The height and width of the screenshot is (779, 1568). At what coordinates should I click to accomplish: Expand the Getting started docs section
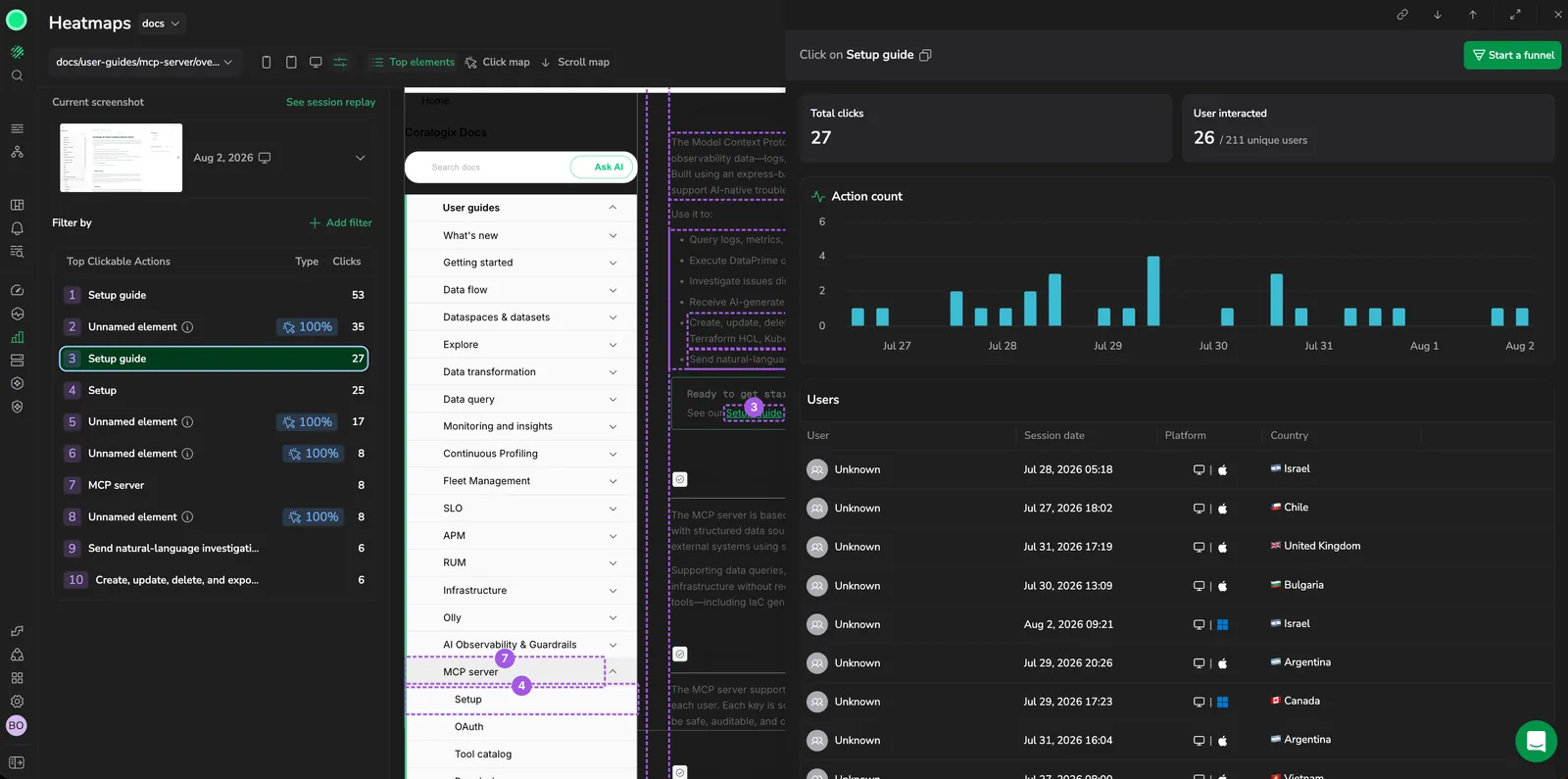pyautogui.click(x=612, y=263)
